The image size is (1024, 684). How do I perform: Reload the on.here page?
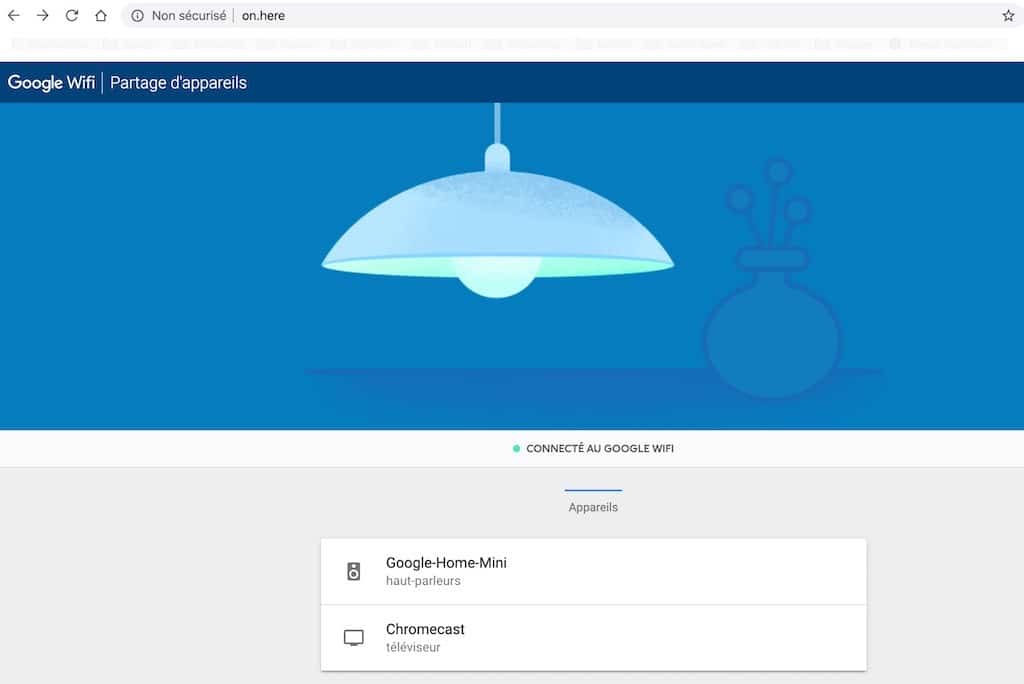(x=72, y=16)
